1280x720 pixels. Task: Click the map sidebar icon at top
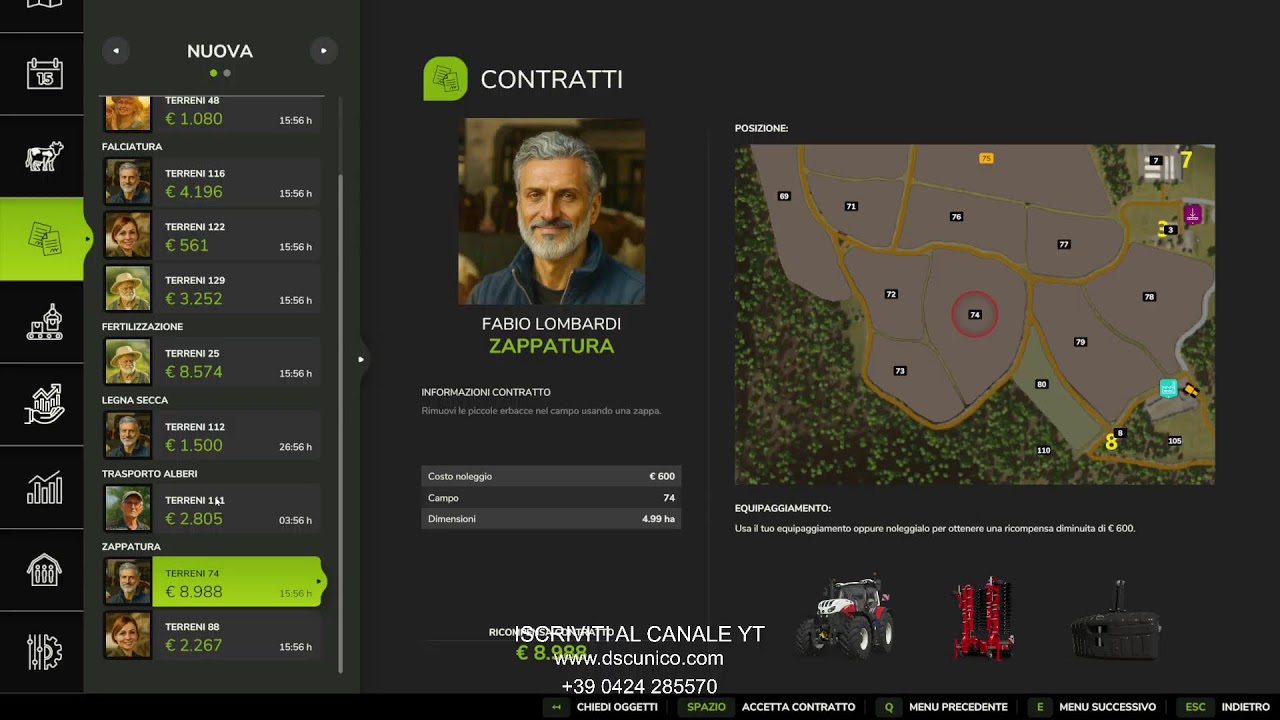tap(44, 4)
